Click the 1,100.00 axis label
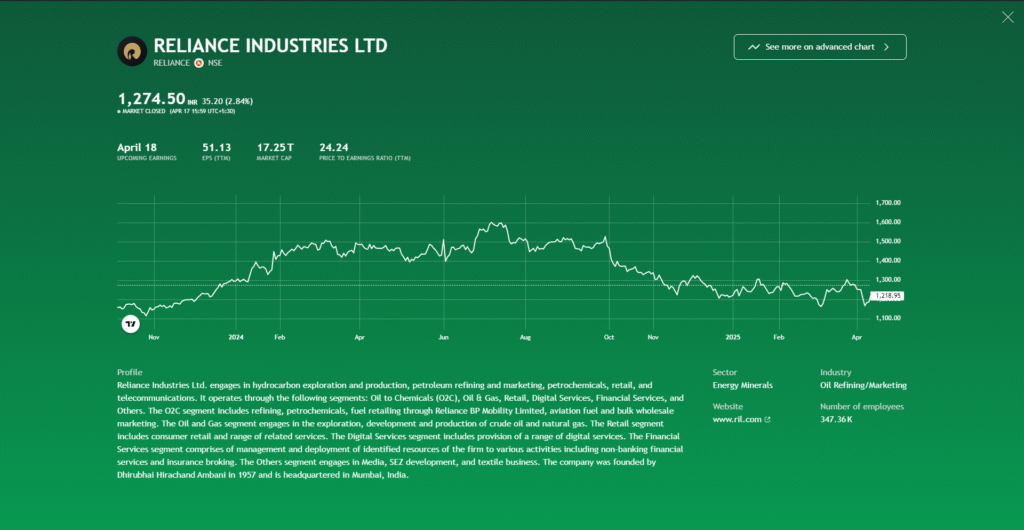This screenshot has height=530, width=1024. click(x=888, y=318)
